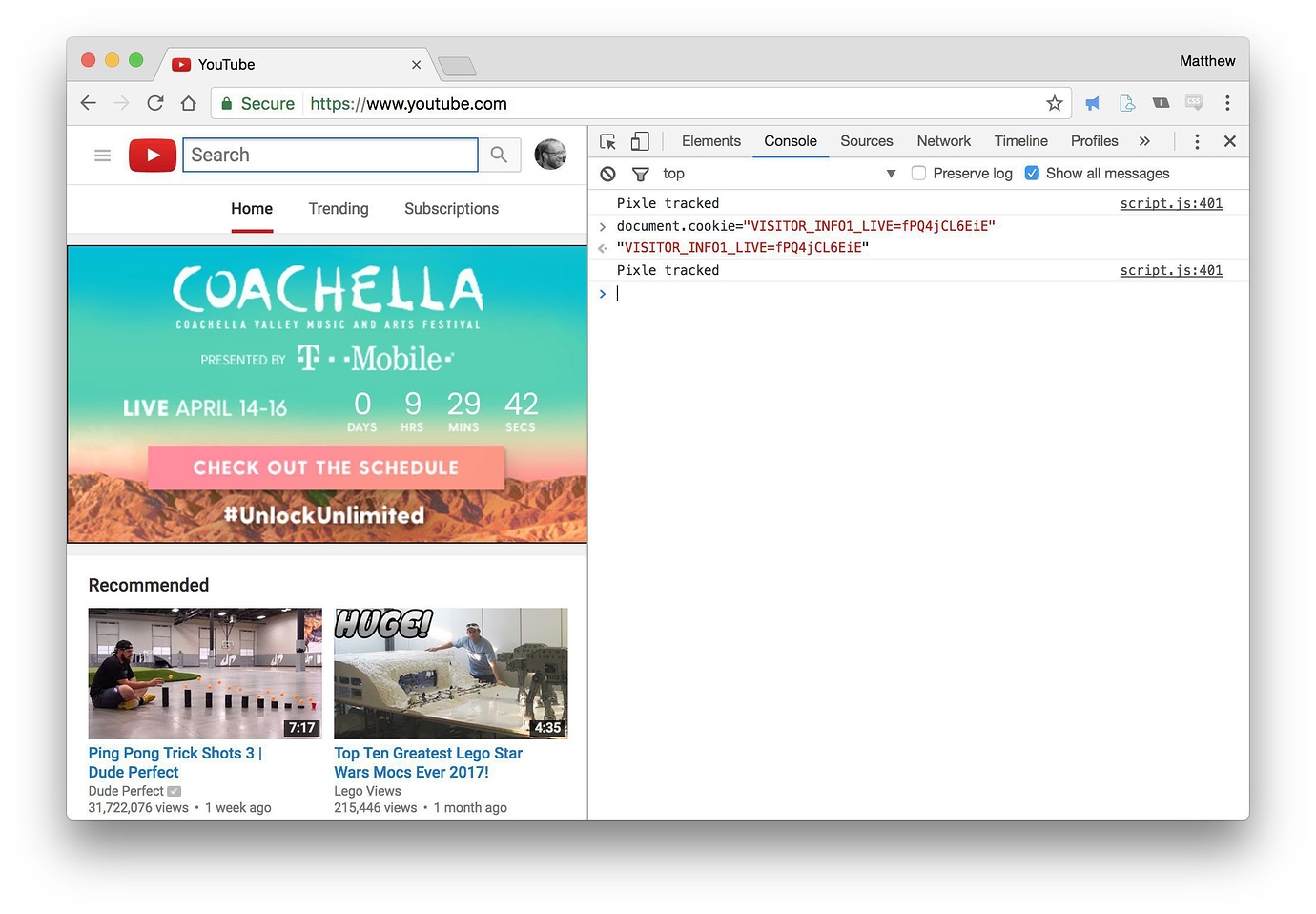Click the browser forward arrow

tap(122, 103)
